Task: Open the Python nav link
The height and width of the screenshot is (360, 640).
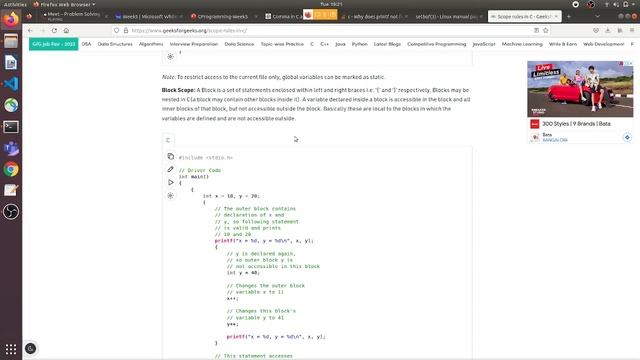Action: pos(360,44)
